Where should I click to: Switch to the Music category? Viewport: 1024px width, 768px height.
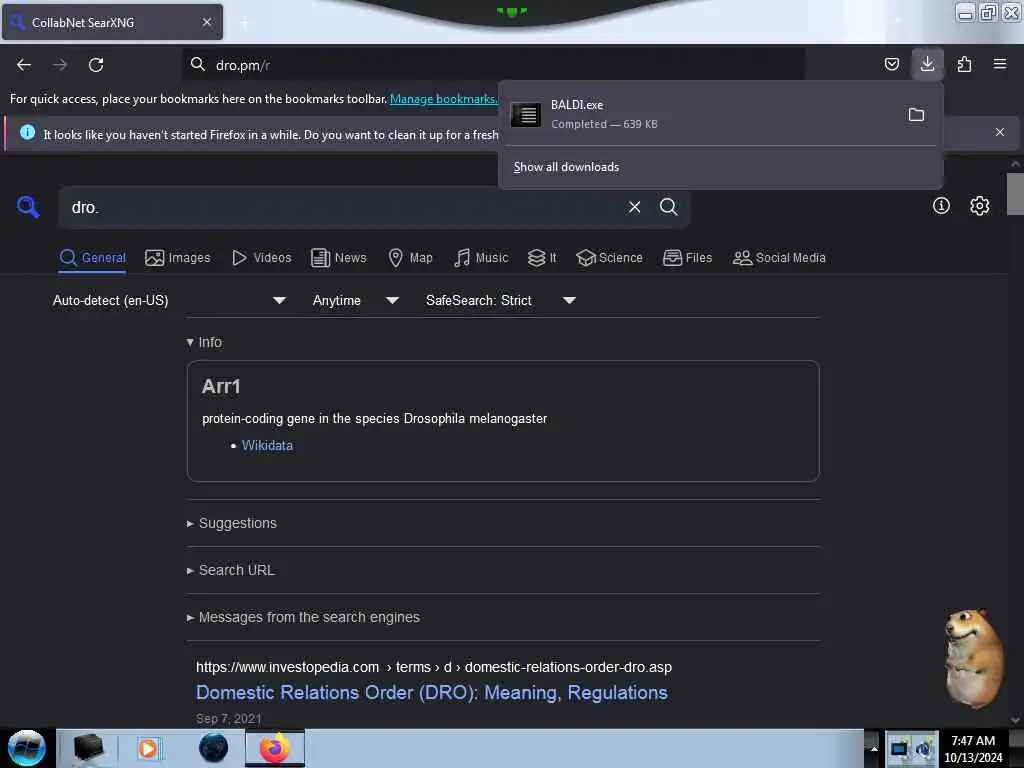pos(481,258)
